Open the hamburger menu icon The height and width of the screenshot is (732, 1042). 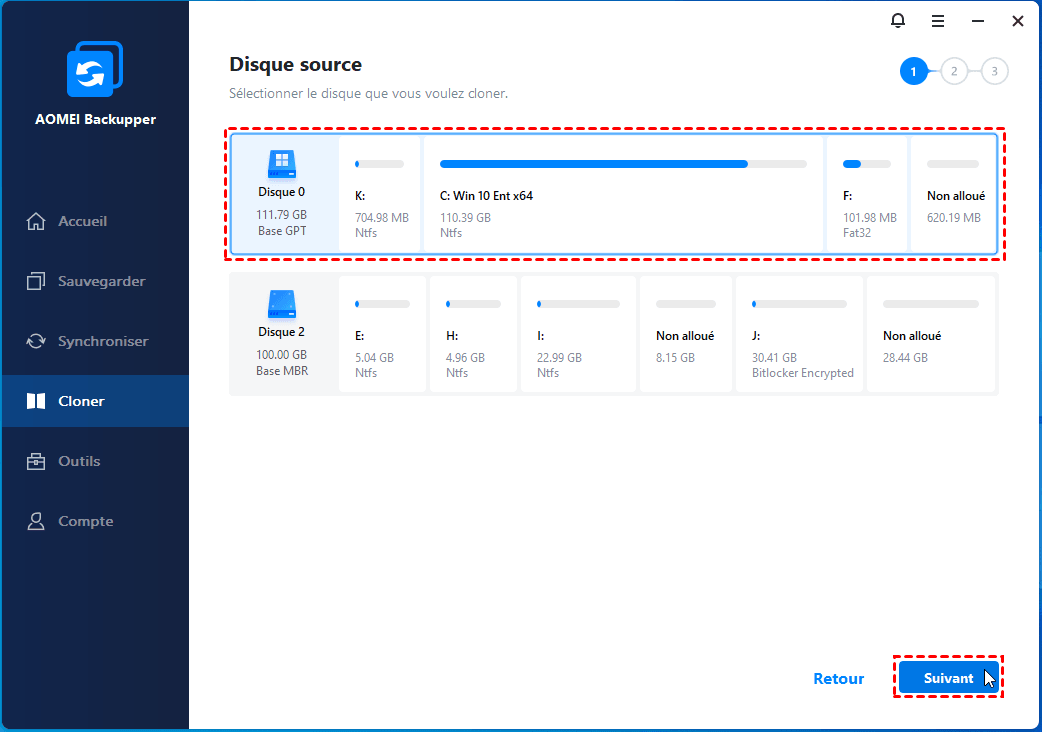pyautogui.click(x=938, y=21)
